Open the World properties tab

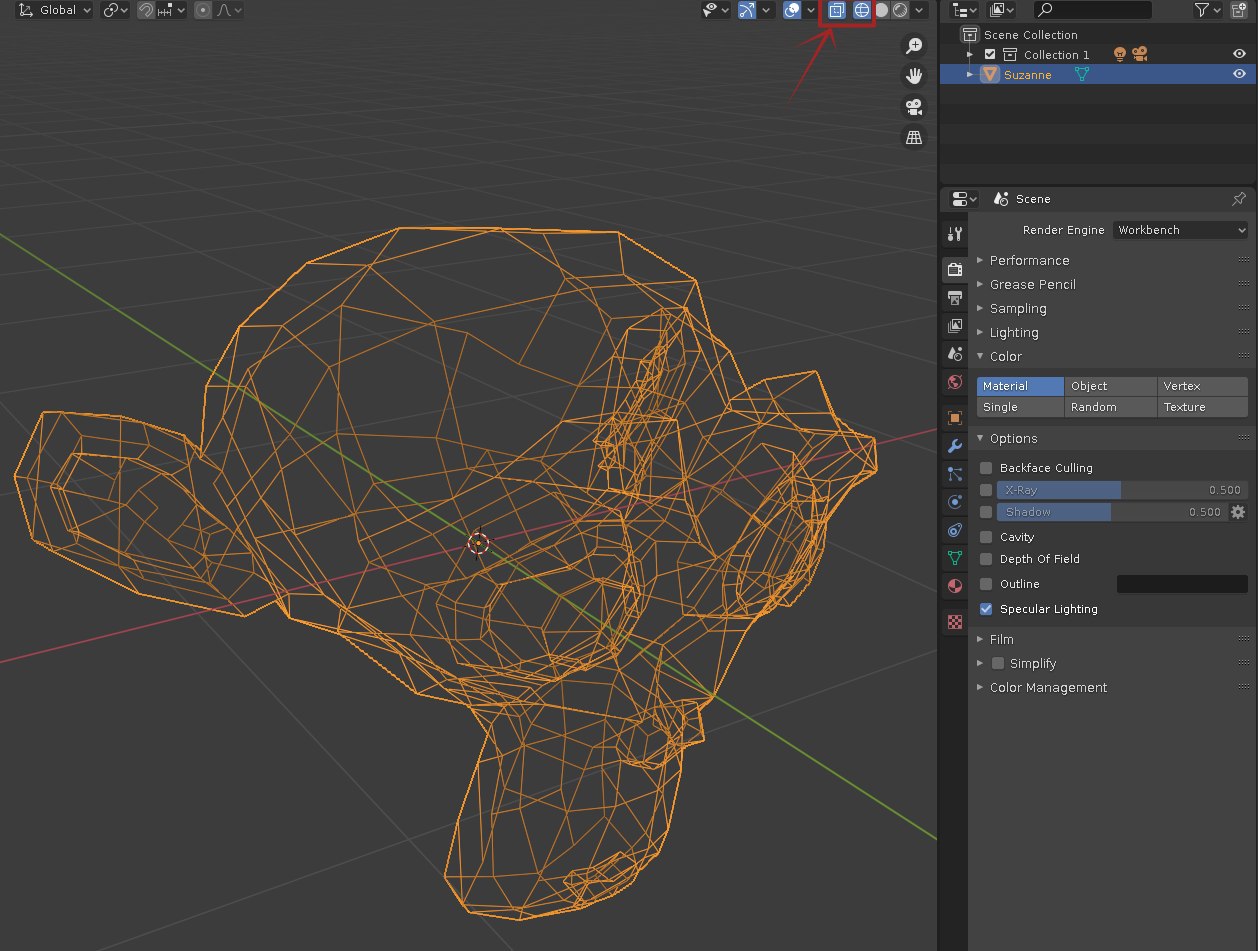point(955,382)
